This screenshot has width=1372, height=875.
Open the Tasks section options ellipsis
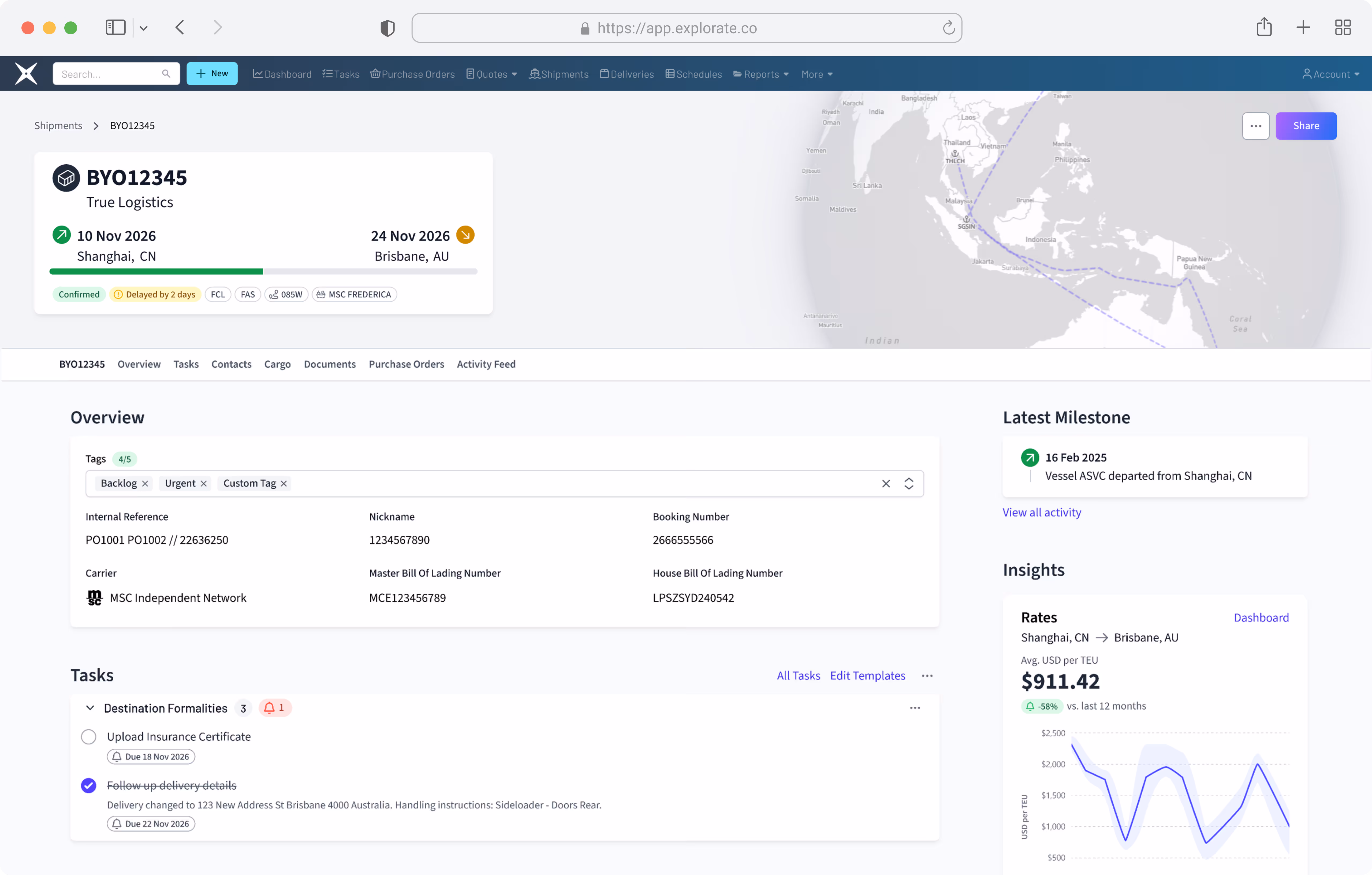pyautogui.click(x=927, y=676)
